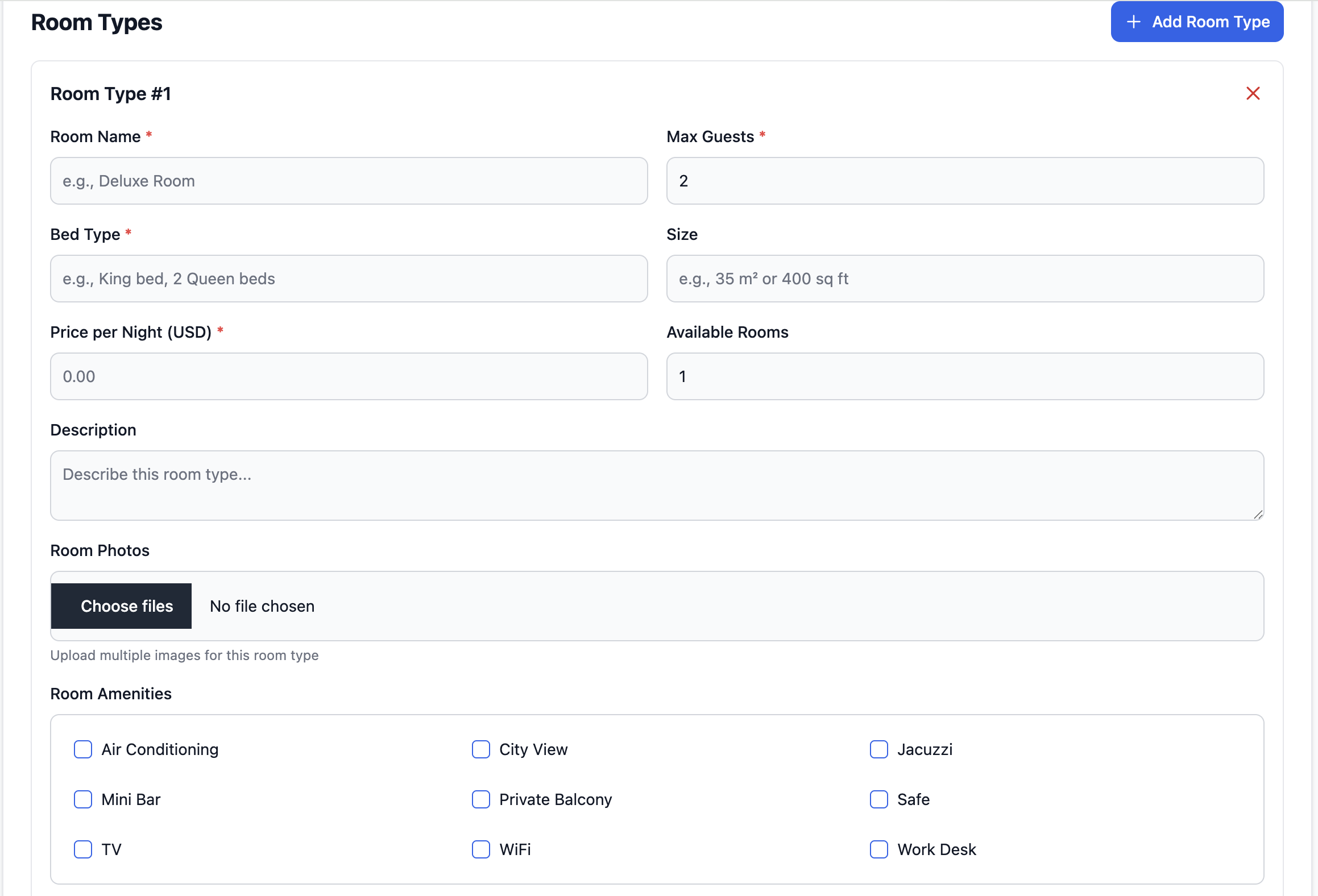Check the Safe amenity box

coord(878,799)
